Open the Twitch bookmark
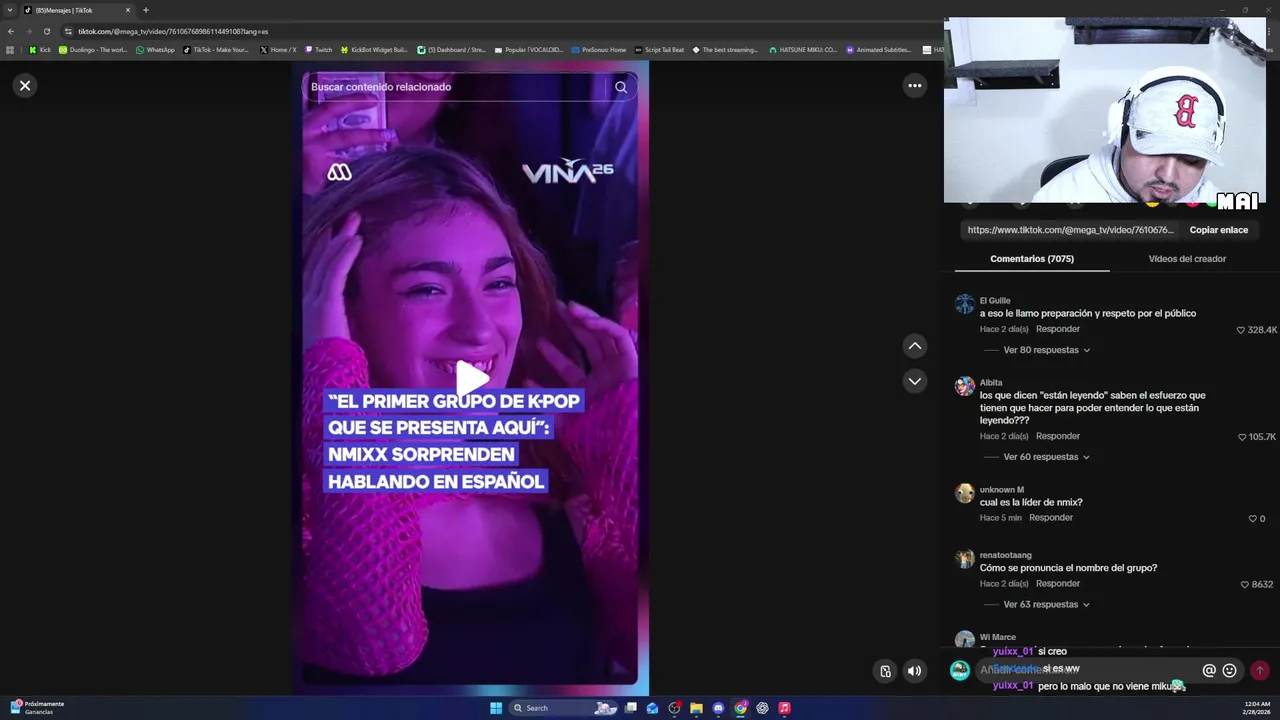Viewport: 1280px width, 720px height. pos(318,49)
